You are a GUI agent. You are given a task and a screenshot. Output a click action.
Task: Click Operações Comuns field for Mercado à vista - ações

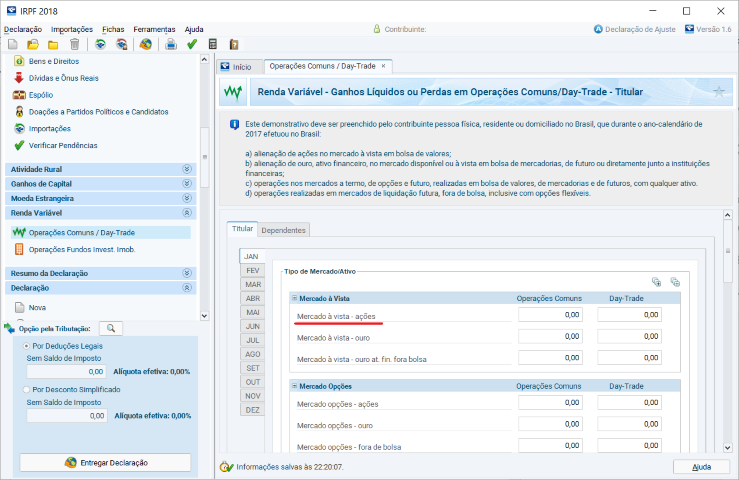point(550,315)
